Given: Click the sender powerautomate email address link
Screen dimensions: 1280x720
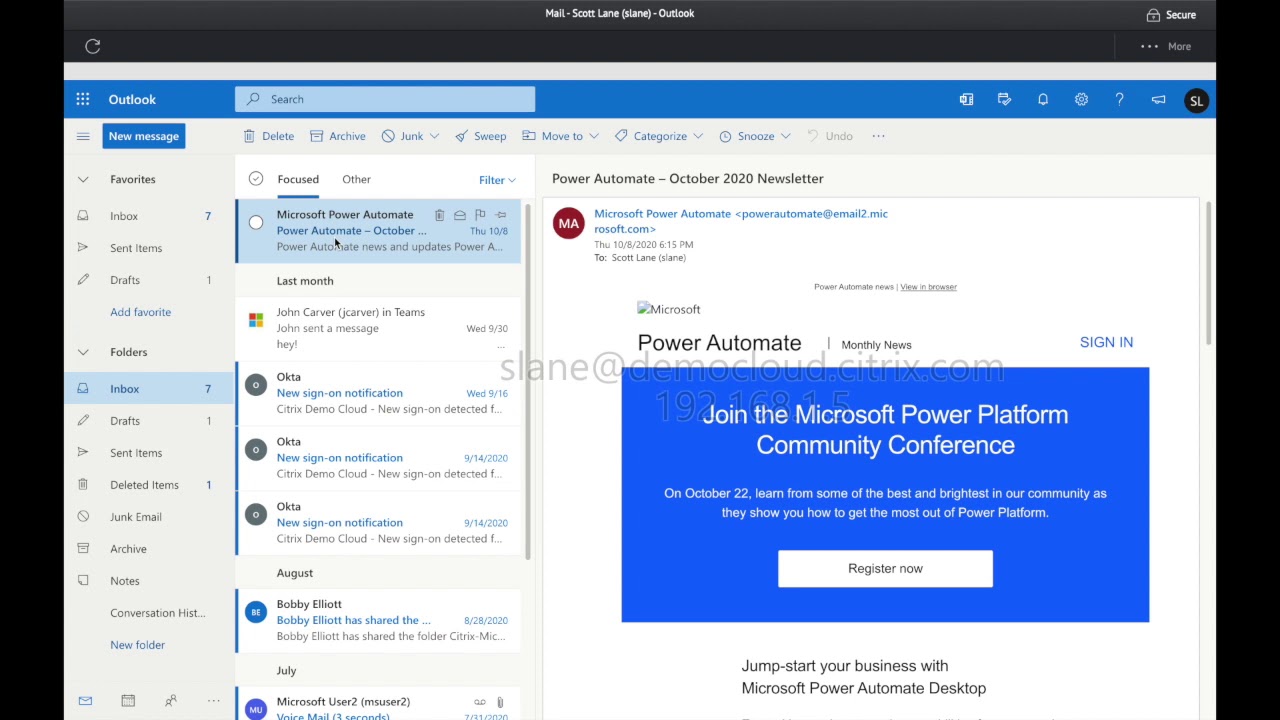Looking at the screenshot, I should tap(741, 221).
